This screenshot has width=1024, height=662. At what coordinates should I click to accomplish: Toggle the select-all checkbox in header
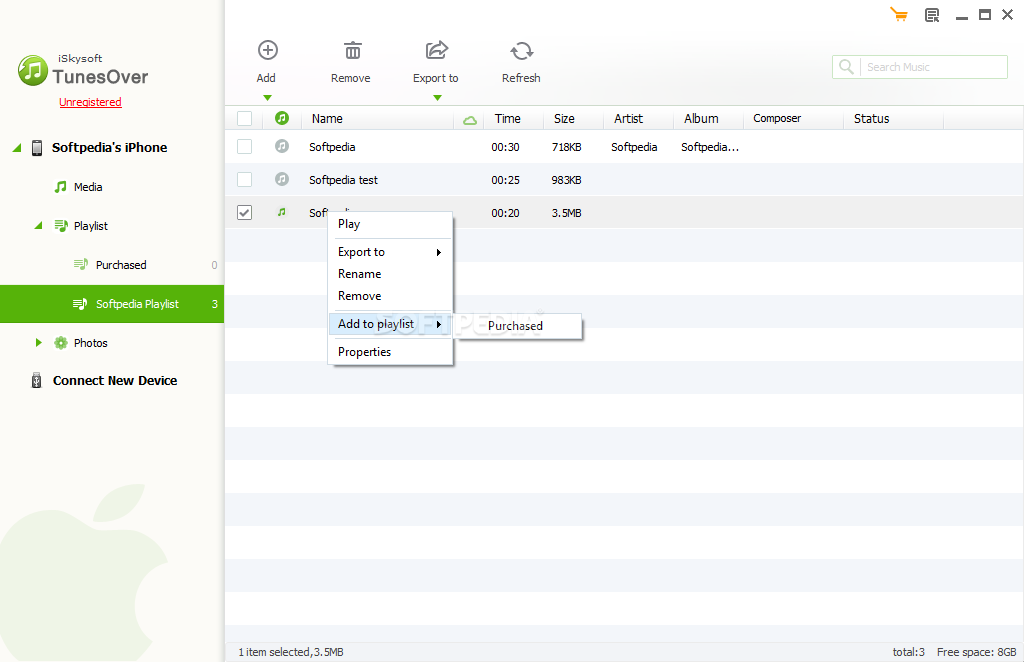(x=244, y=118)
